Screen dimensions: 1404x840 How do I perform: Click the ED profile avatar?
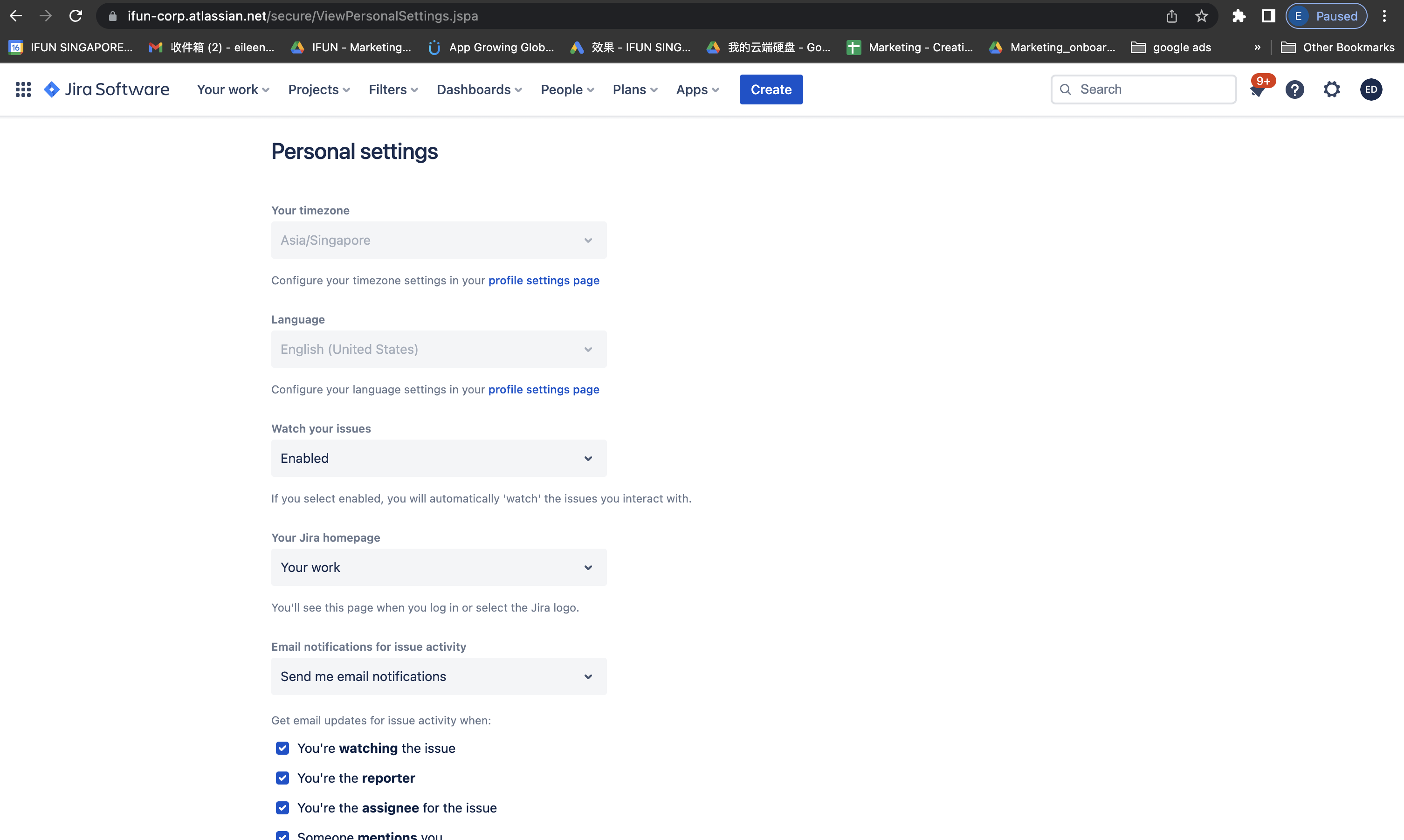[1370, 90]
